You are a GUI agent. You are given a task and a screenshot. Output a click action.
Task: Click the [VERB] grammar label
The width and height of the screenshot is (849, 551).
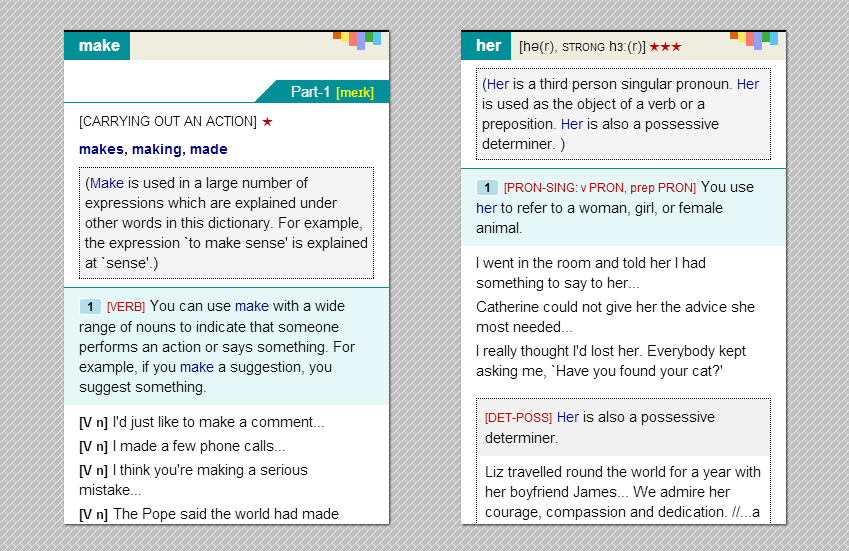pyautogui.click(x=126, y=307)
